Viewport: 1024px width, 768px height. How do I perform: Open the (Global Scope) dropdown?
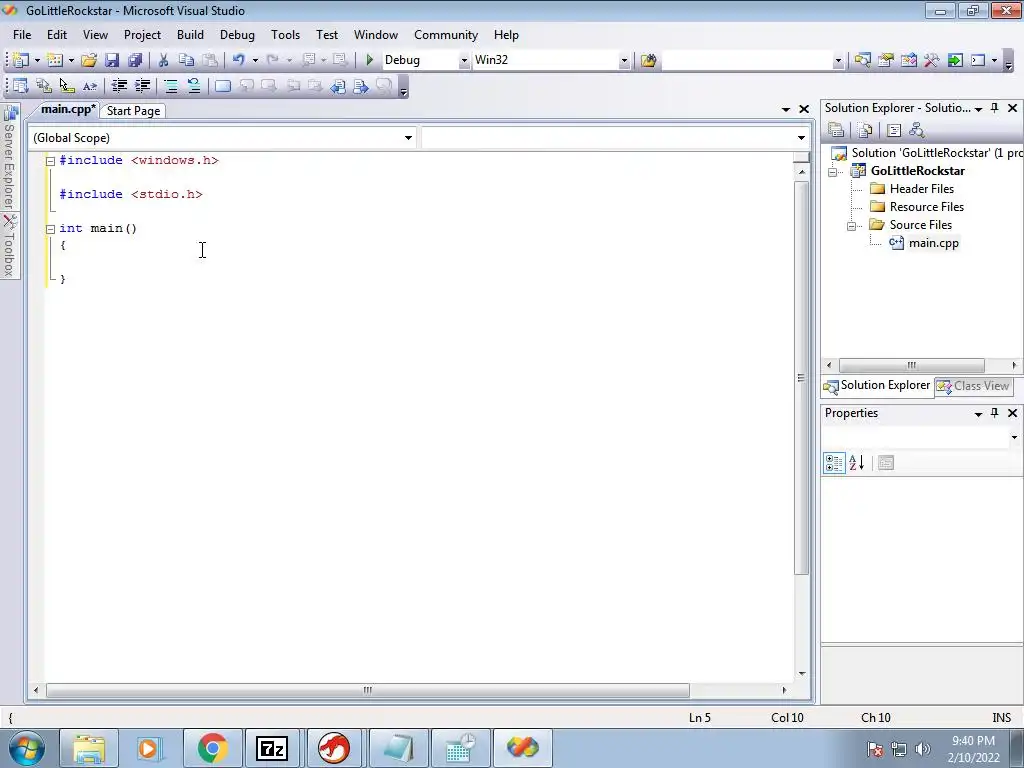tap(408, 138)
